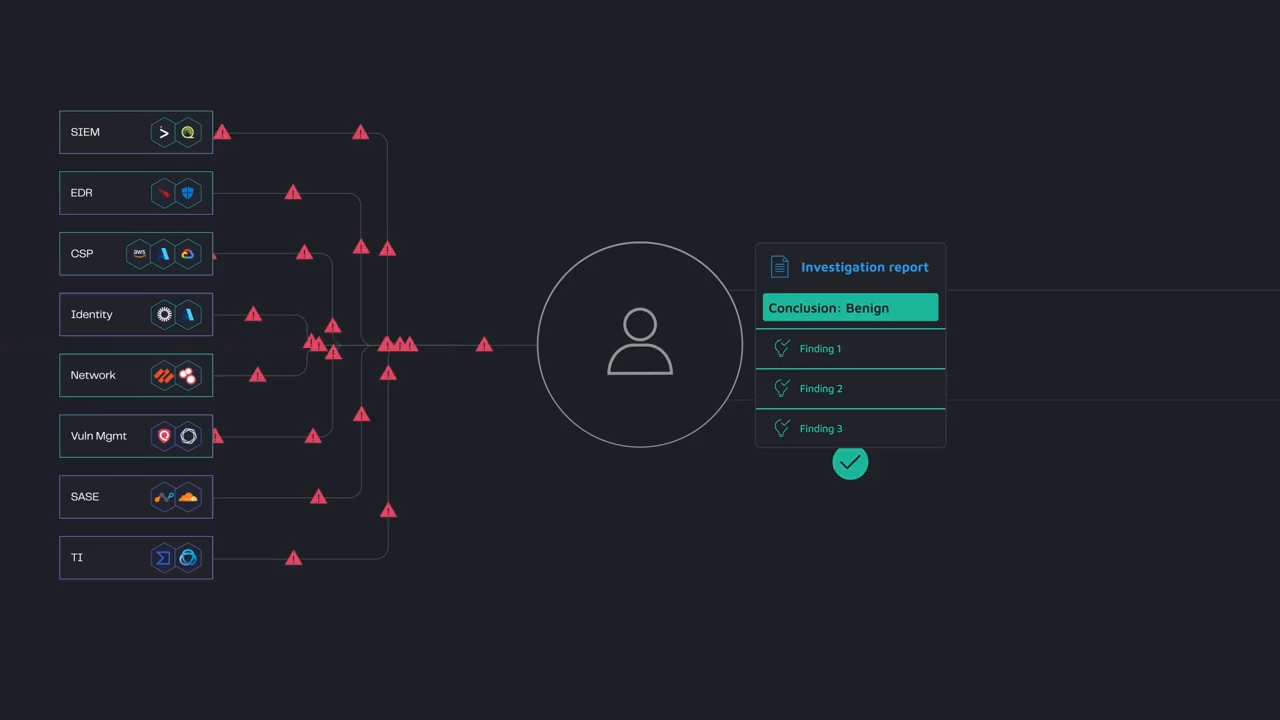The width and height of the screenshot is (1280, 720).
Task: Click the Identity label
Action: 91,315
